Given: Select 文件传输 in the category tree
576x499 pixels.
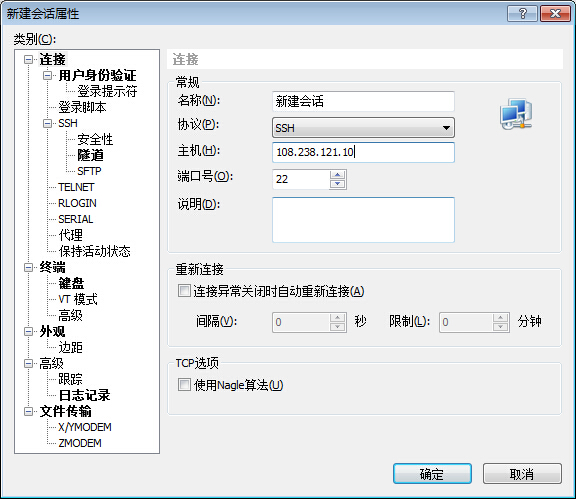Looking at the screenshot, I should pos(65,411).
